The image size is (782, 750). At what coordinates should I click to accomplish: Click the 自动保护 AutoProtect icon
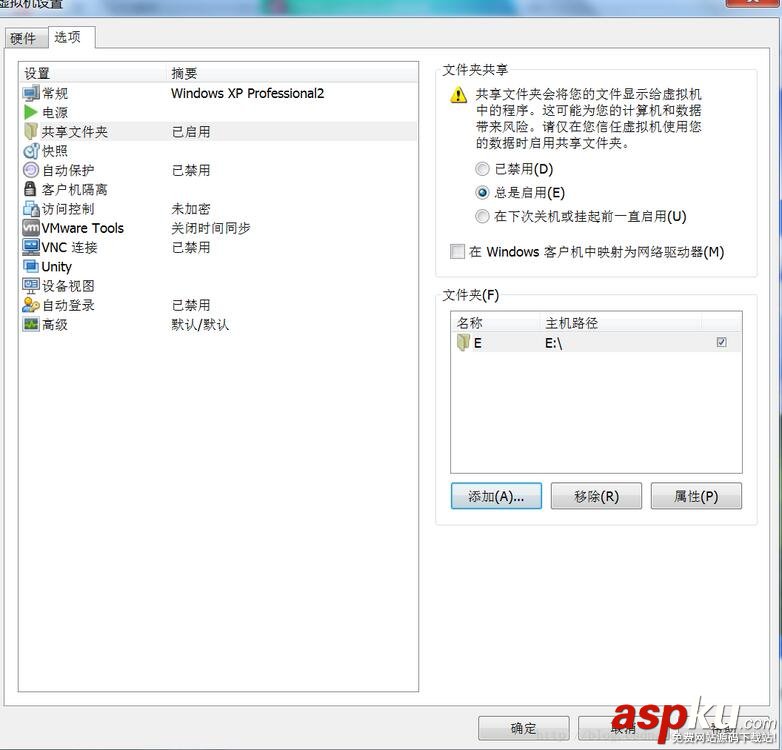(x=30, y=170)
